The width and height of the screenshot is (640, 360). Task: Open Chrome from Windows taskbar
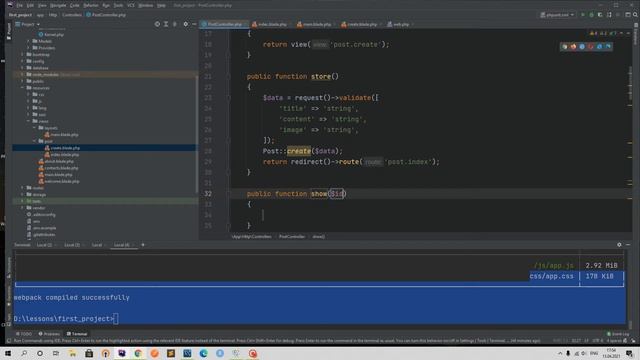point(138,353)
